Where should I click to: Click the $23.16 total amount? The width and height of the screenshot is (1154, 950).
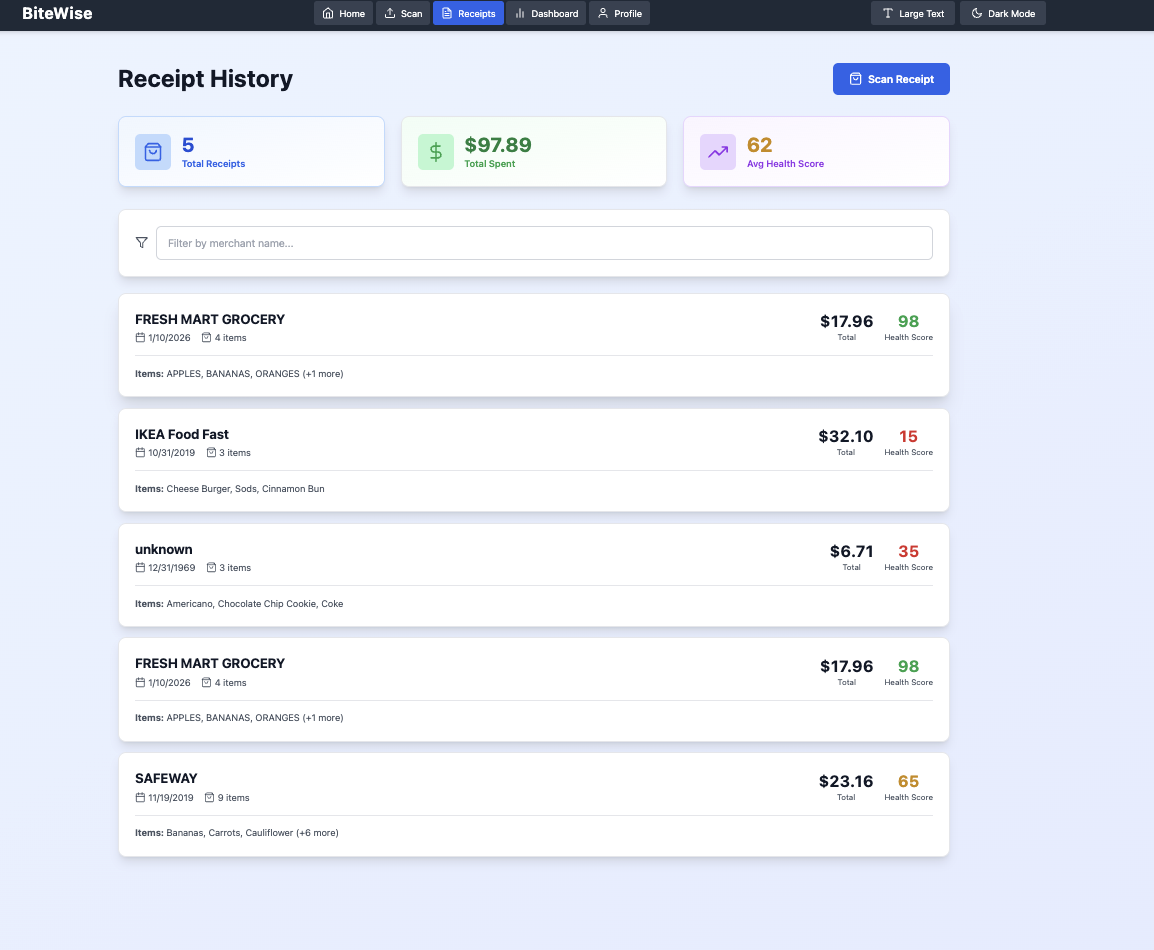tap(846, 781)
